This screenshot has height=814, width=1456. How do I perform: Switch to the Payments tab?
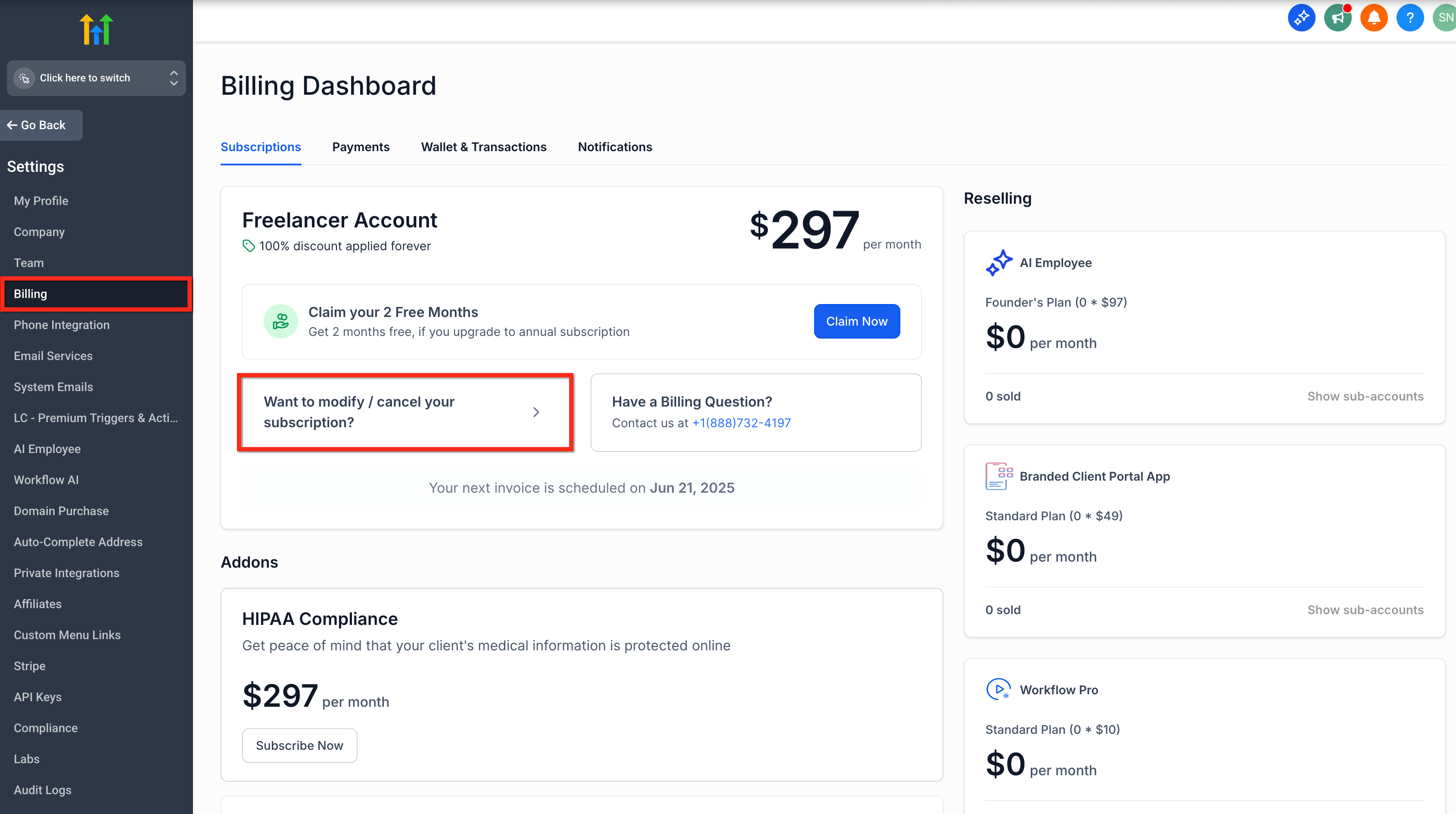[361, 147]
